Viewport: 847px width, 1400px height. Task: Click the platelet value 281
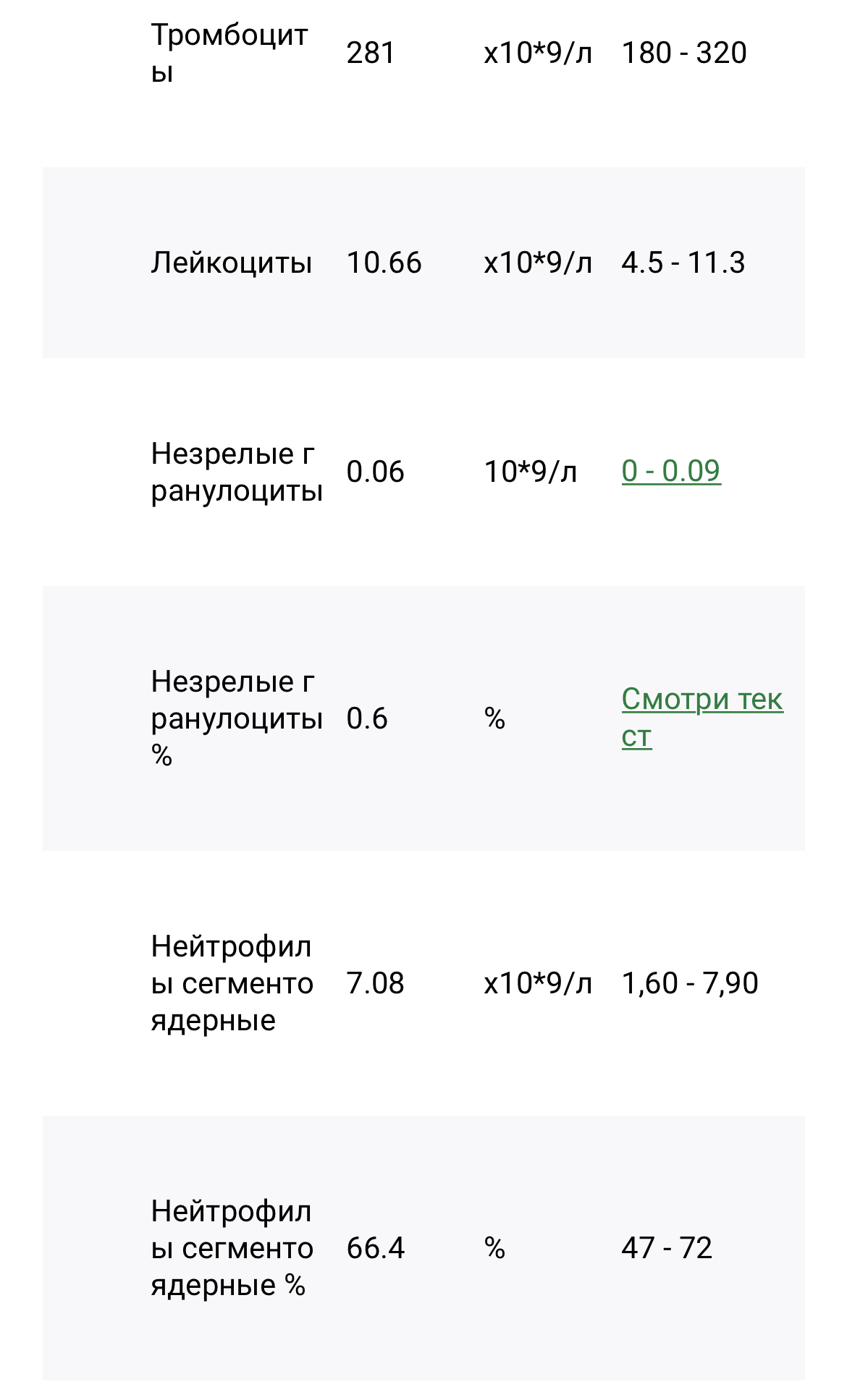point(371,53)
